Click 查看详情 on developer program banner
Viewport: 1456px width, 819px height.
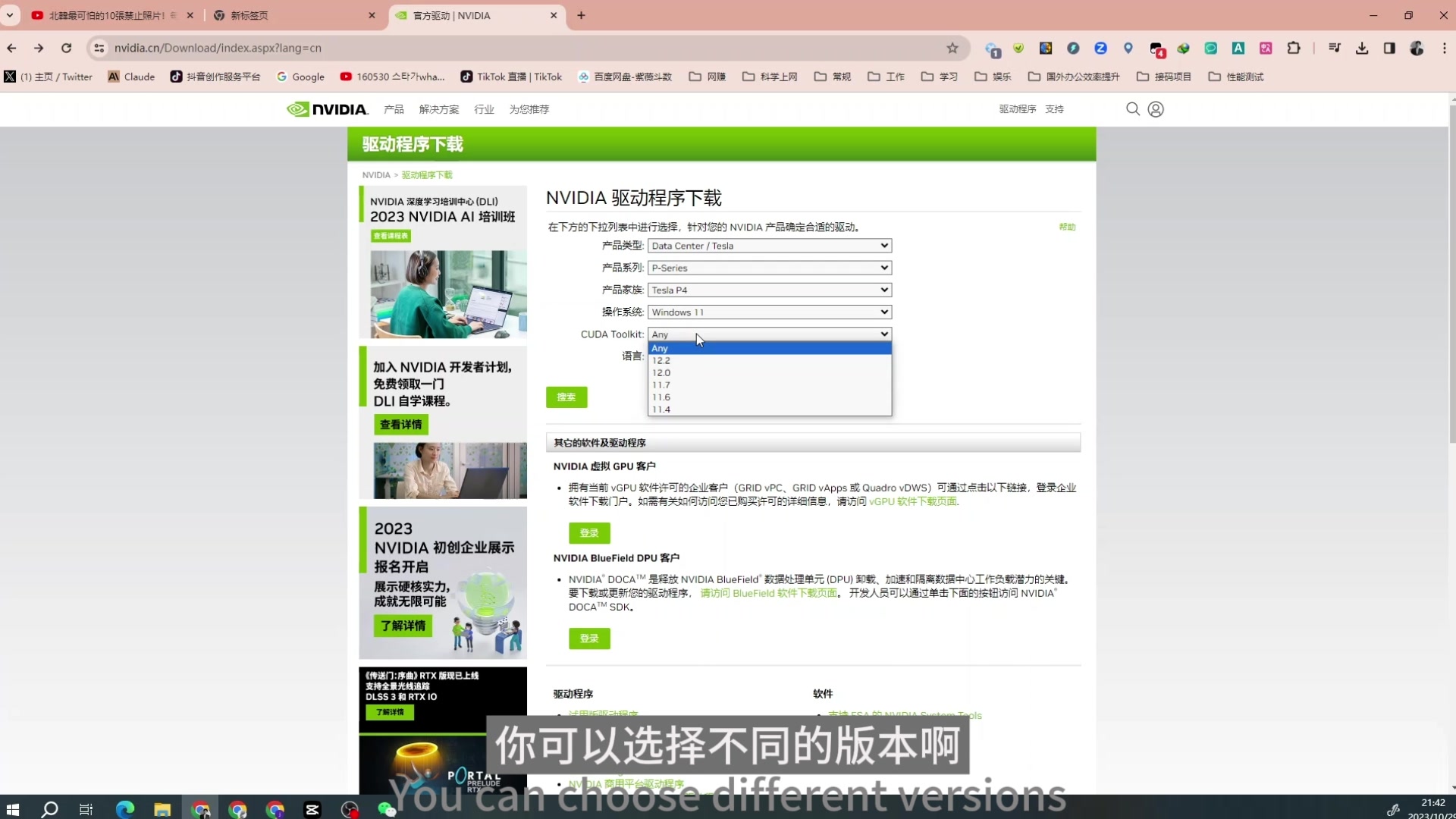pos(401,425)
